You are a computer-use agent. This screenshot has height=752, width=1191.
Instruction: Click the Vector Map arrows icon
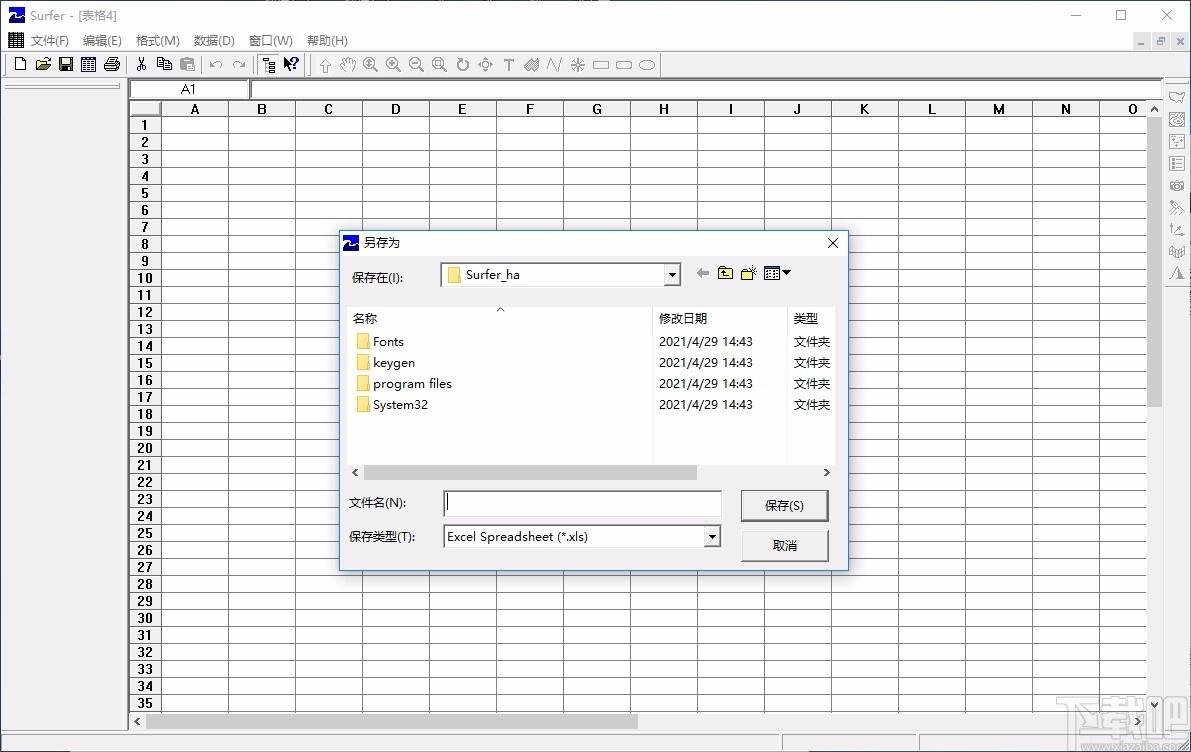coord(1177,229)
